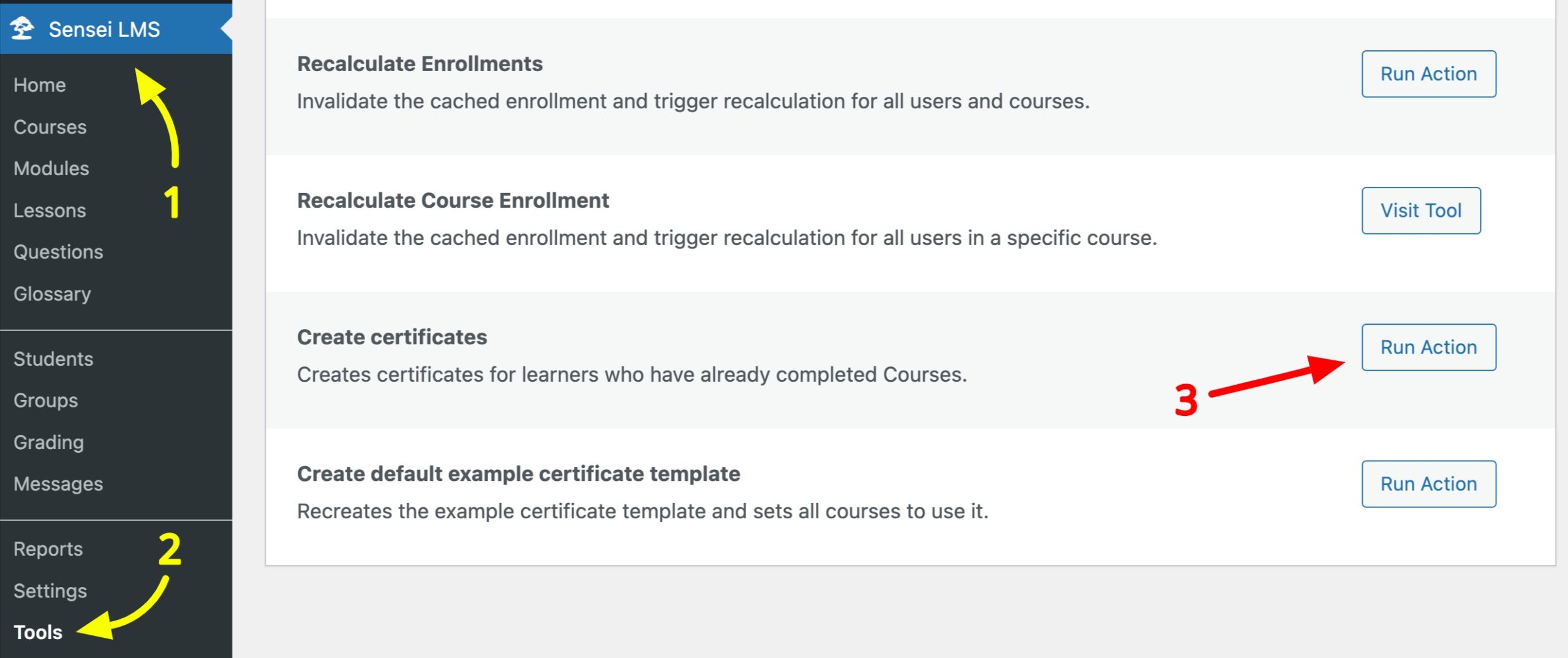Open Sensei LMS Settings
Screen dimensions: 1568x658
pos(50,591)
